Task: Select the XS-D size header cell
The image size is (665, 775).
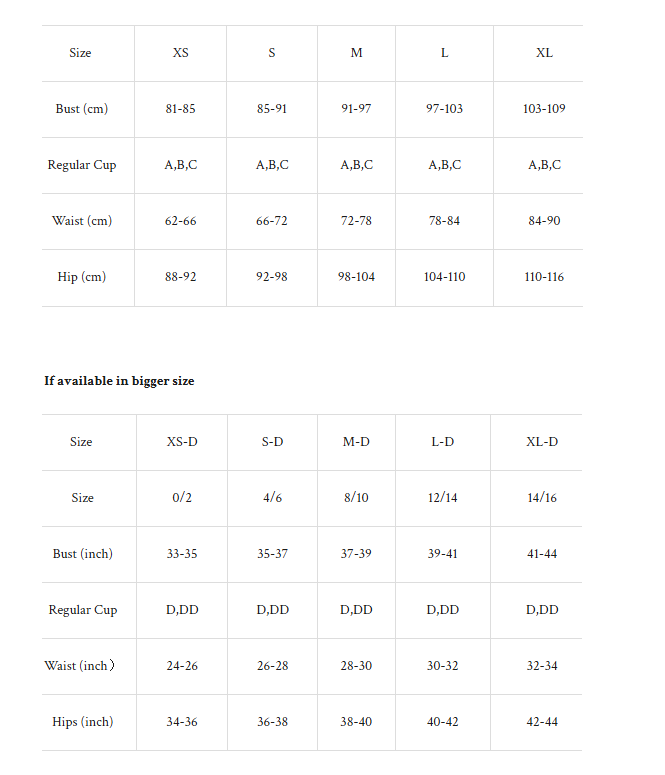Action: 182,442
